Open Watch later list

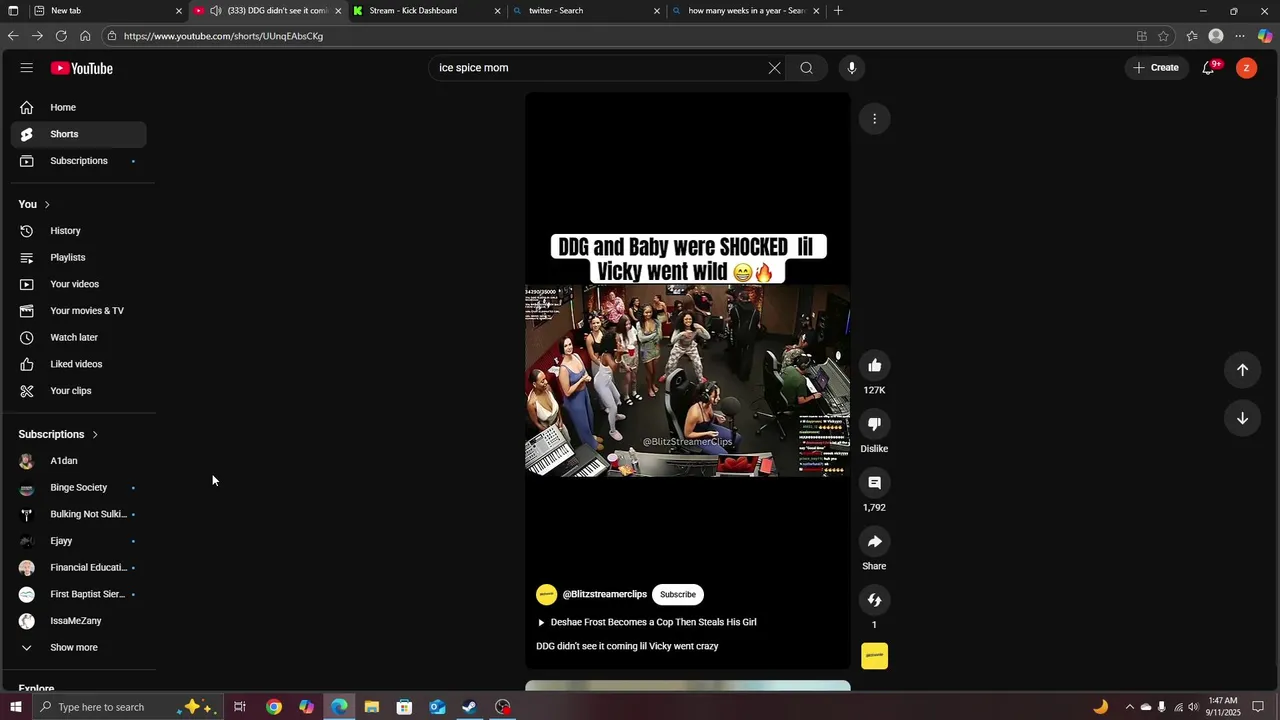[x=78, y=338]
